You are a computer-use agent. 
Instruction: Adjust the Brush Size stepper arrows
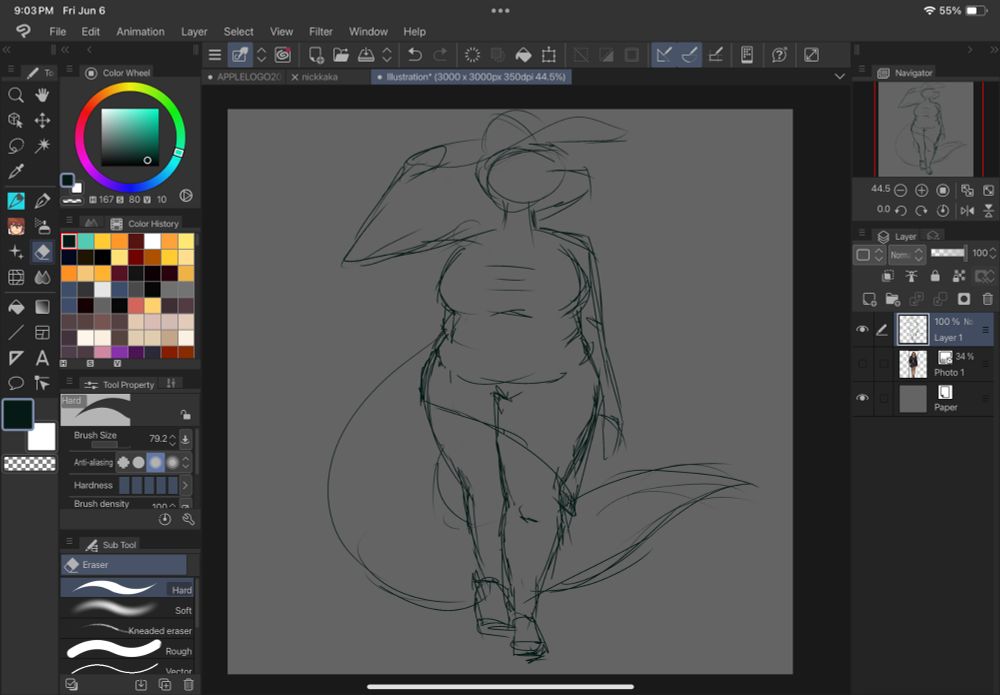point(172,439)
